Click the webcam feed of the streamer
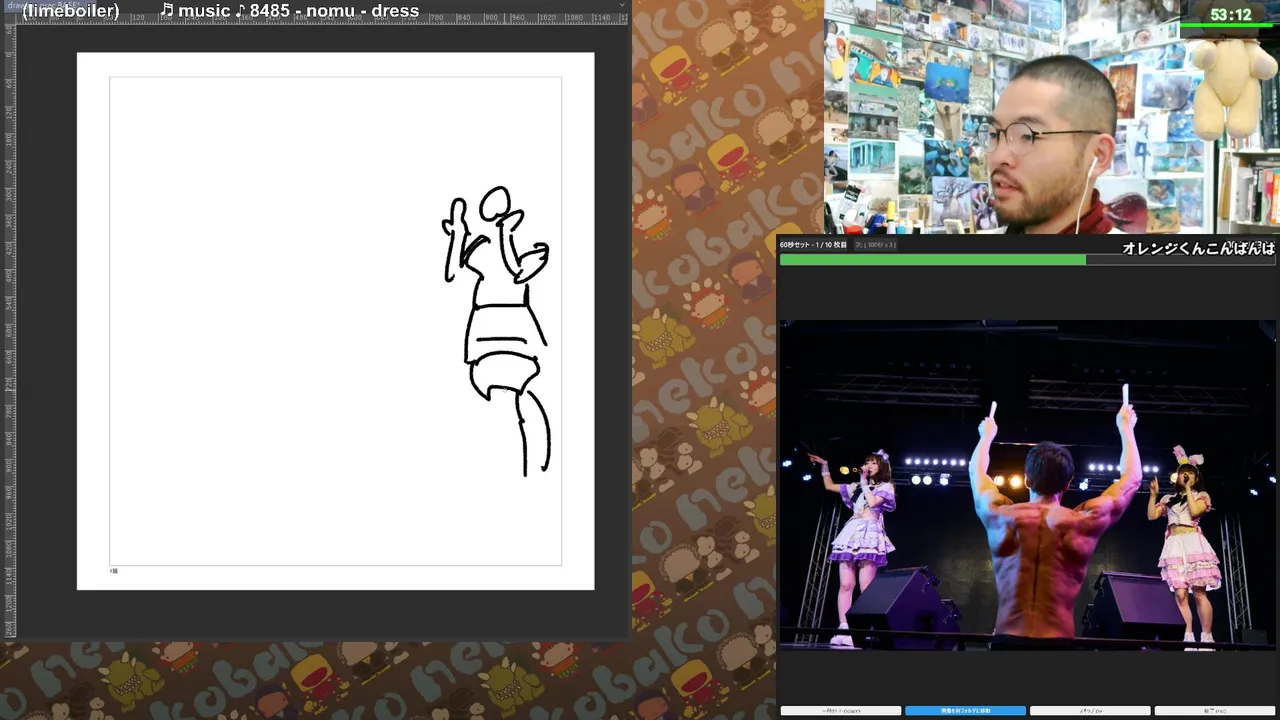This screenshot has height=720, width=1280. pos(1052,117)
